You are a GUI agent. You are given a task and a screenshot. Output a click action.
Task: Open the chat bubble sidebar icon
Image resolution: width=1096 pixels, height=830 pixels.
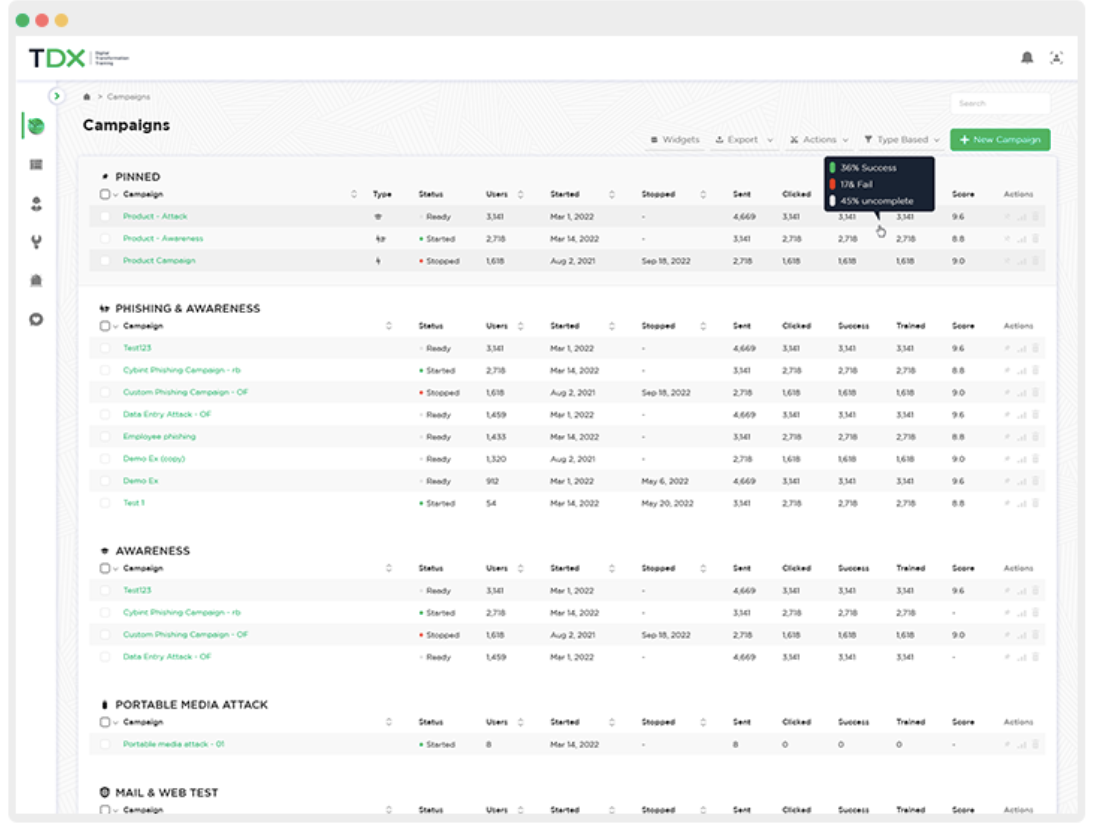click(x=36, y=320)
